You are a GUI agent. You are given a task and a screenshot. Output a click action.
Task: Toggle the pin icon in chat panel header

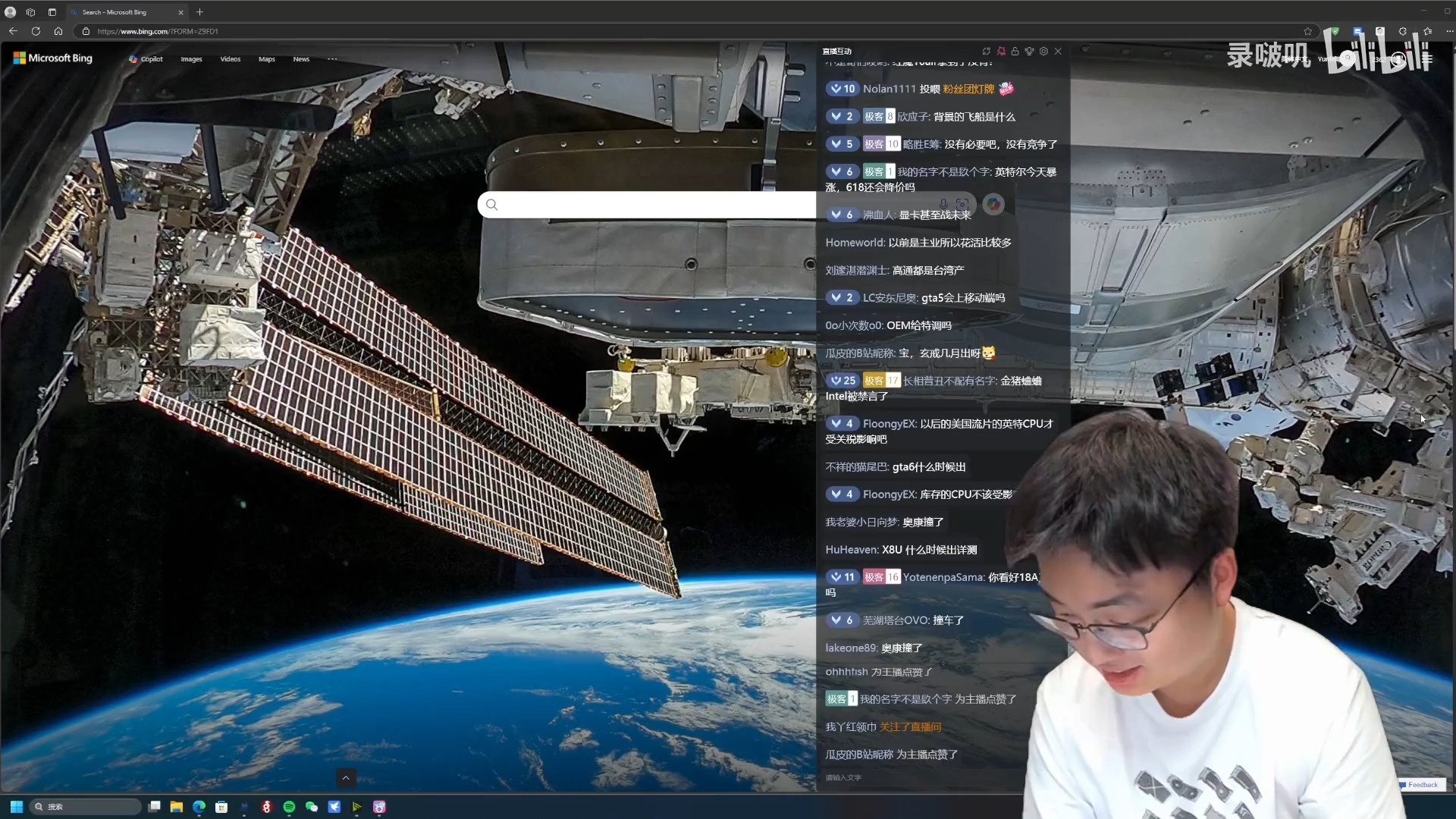coord(1001,52)
